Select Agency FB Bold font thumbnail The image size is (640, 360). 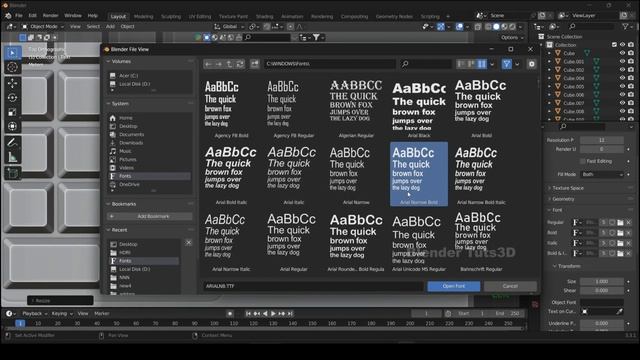click(231, 108)
